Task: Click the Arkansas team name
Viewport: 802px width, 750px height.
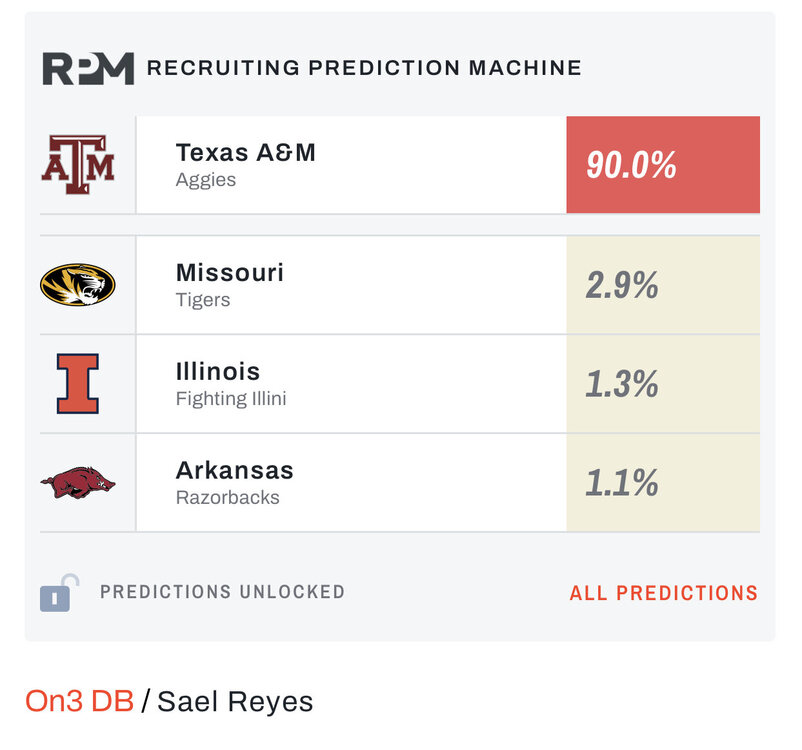Action: [x=234, y=470]
